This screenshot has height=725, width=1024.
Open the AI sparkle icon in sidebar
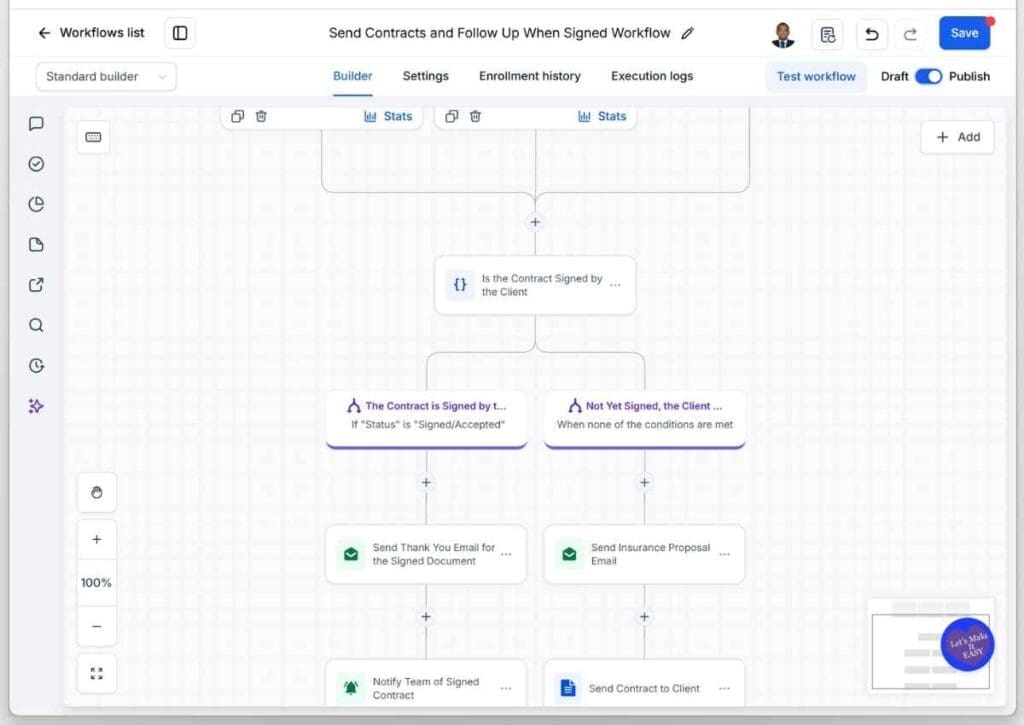click(36, 406)
